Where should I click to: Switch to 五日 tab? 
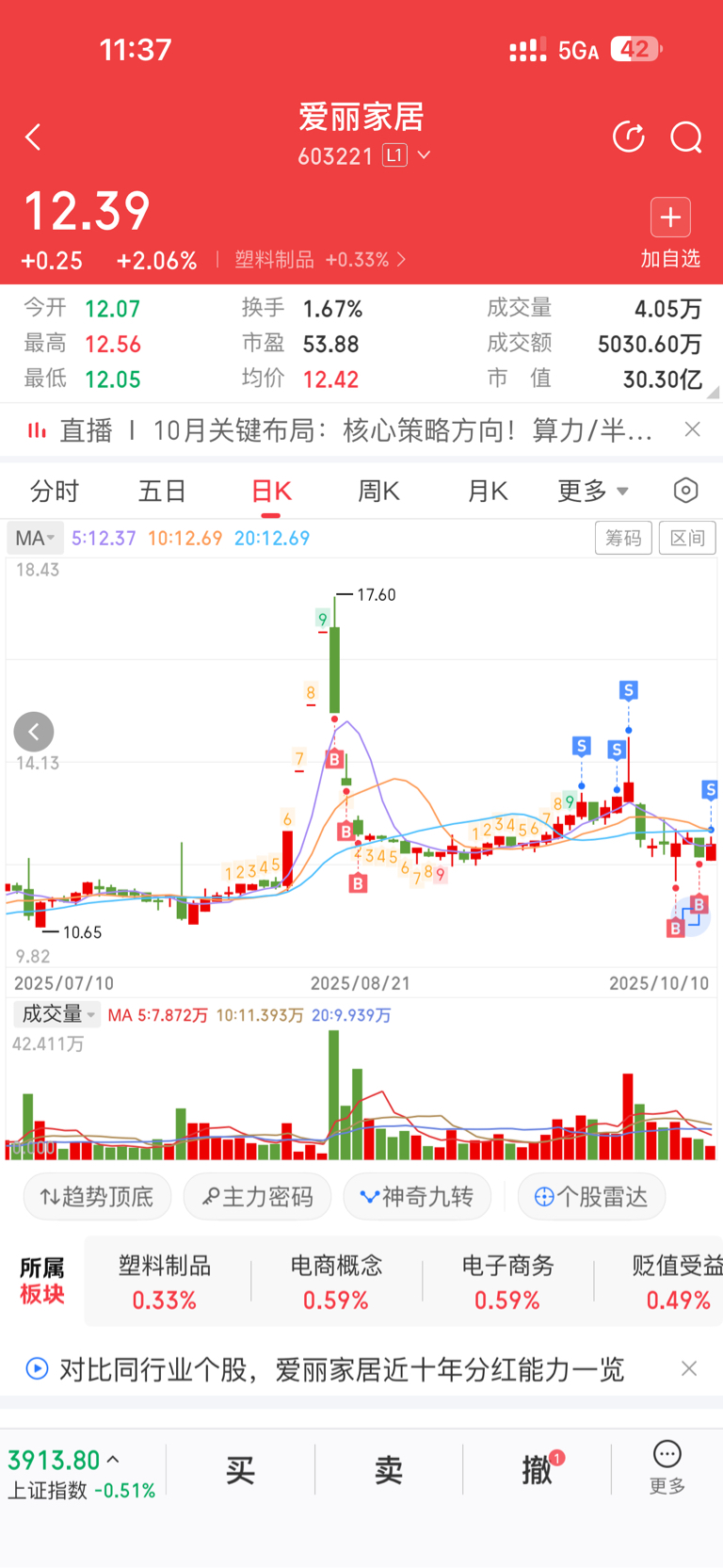[x=163, y=491]
